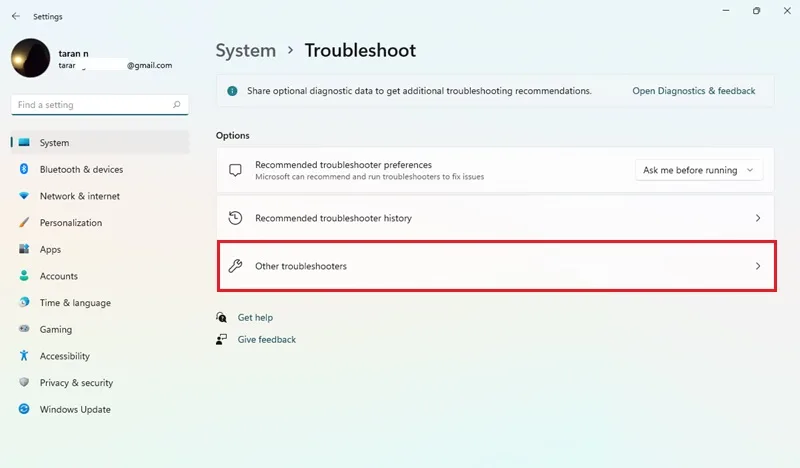Click the clock history icon for troubleshooter history

pyautogui.click(x=235, y=218)
